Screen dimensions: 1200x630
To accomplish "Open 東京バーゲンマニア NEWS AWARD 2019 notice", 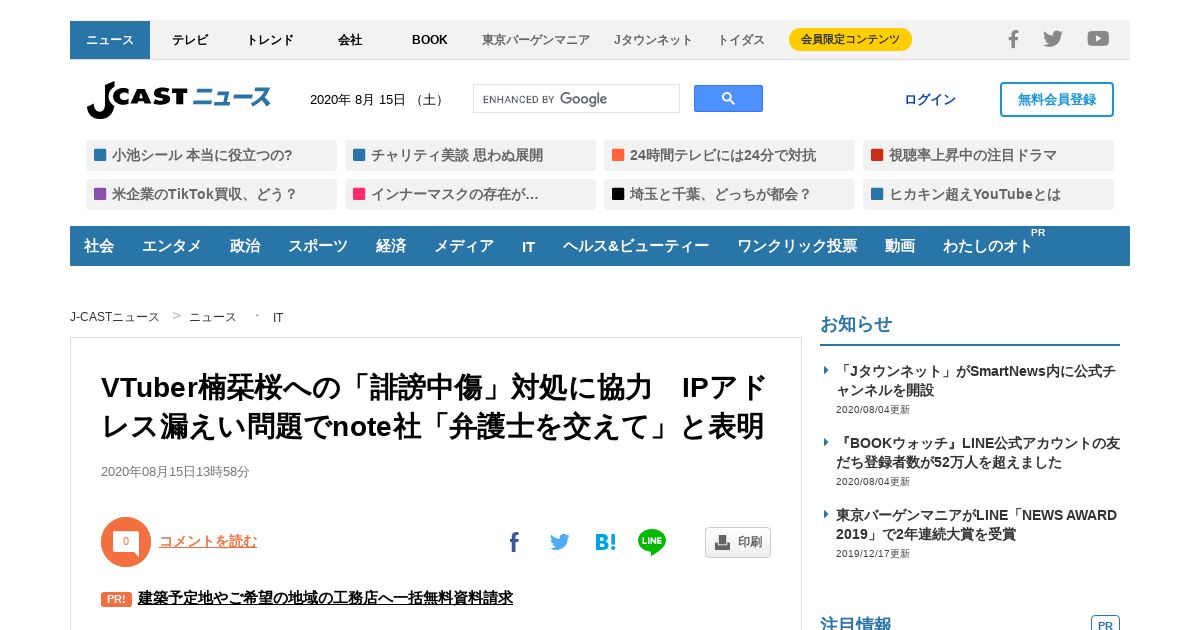I will [x=976, y=524].
